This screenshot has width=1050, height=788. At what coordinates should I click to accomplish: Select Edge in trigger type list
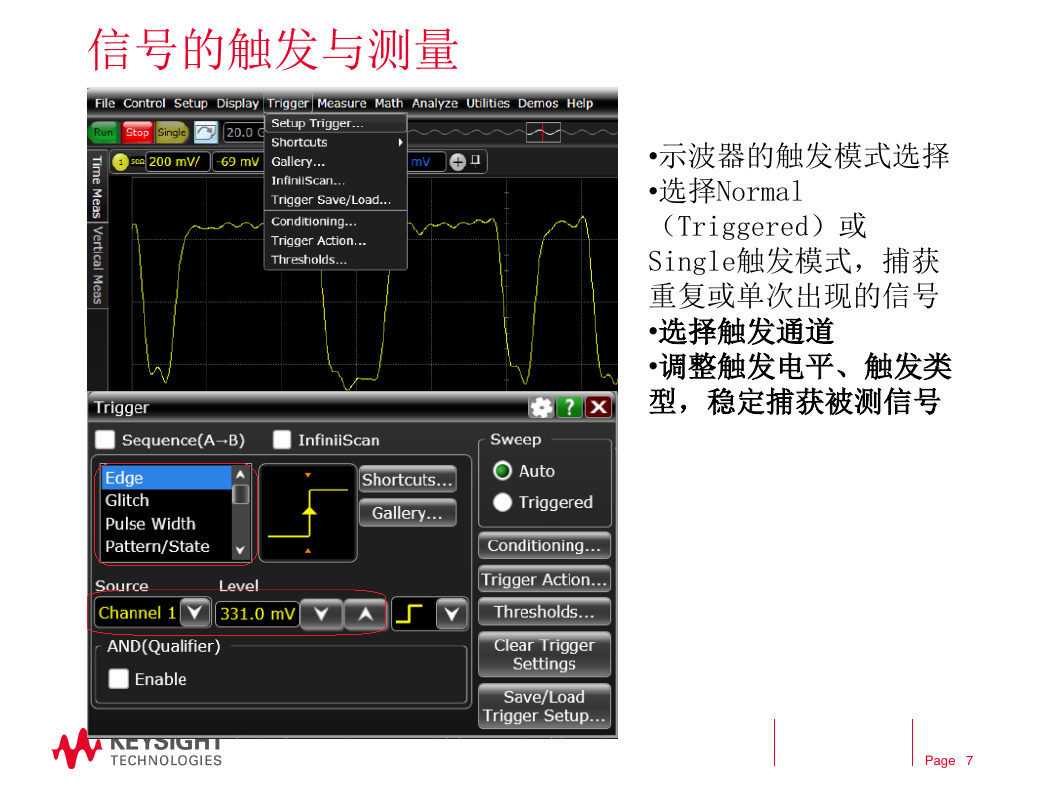167,478
